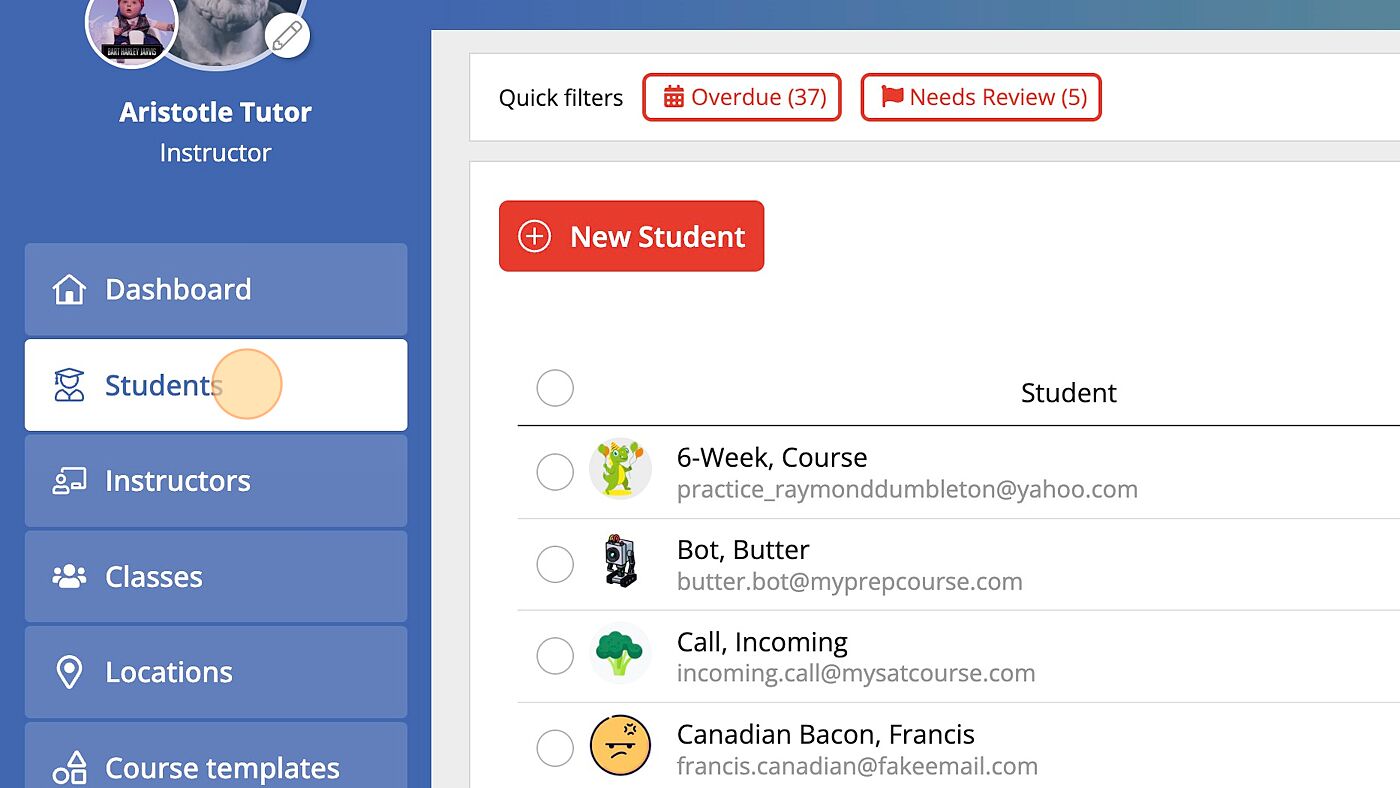Click the graduate icon beside Students

click(69, 385)
